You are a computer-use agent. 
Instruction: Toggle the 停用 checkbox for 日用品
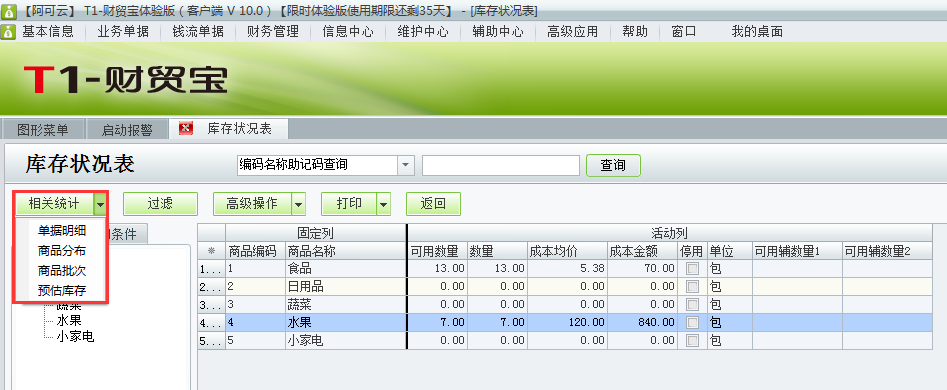point(692,287)
